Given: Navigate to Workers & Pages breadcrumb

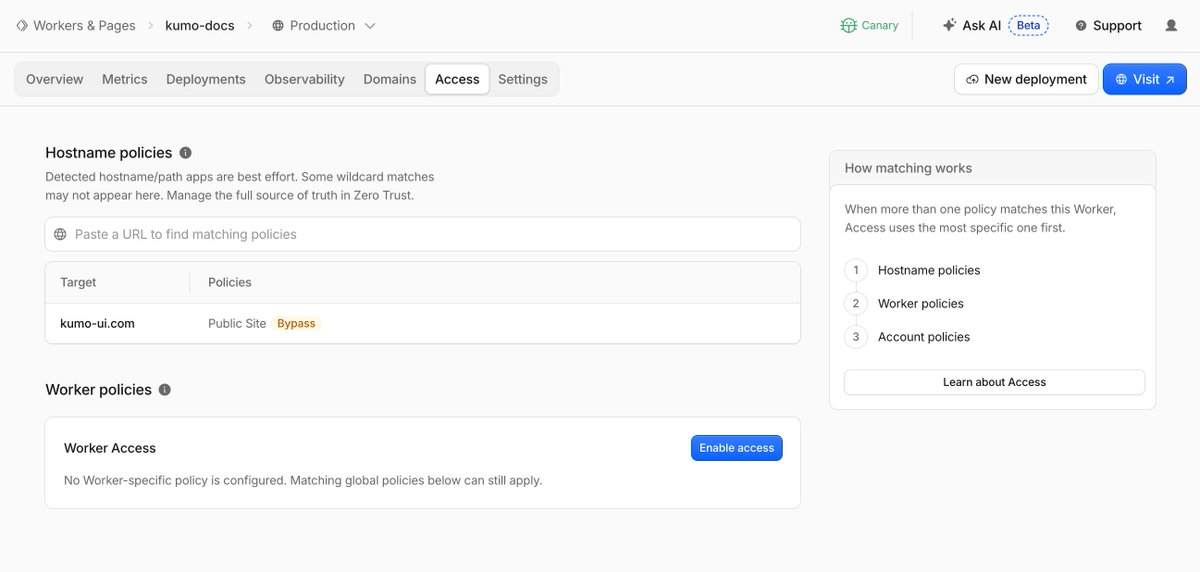Looking at the screenshot, I should [x=84, y=26].
